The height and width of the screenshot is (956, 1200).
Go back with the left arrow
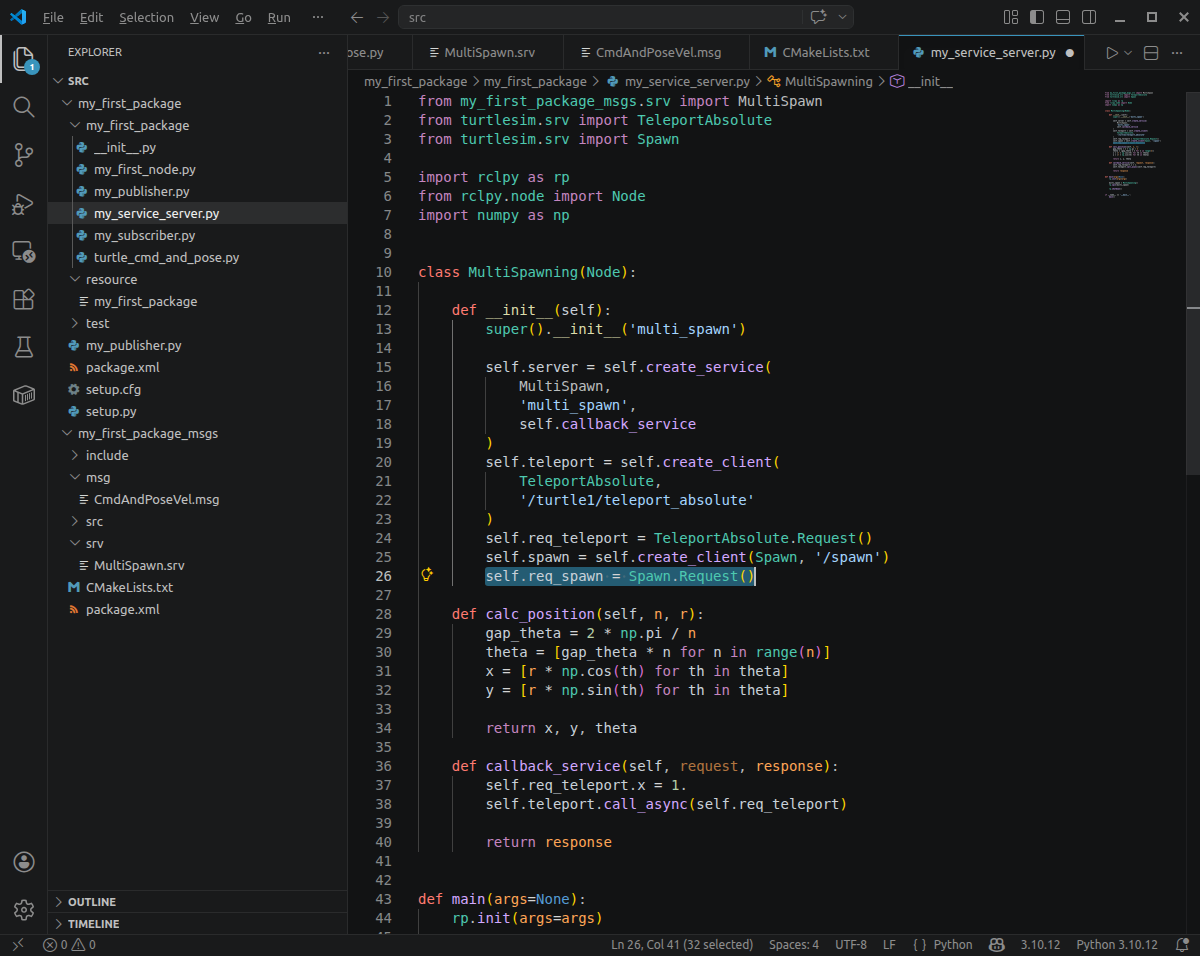point(357,17)
